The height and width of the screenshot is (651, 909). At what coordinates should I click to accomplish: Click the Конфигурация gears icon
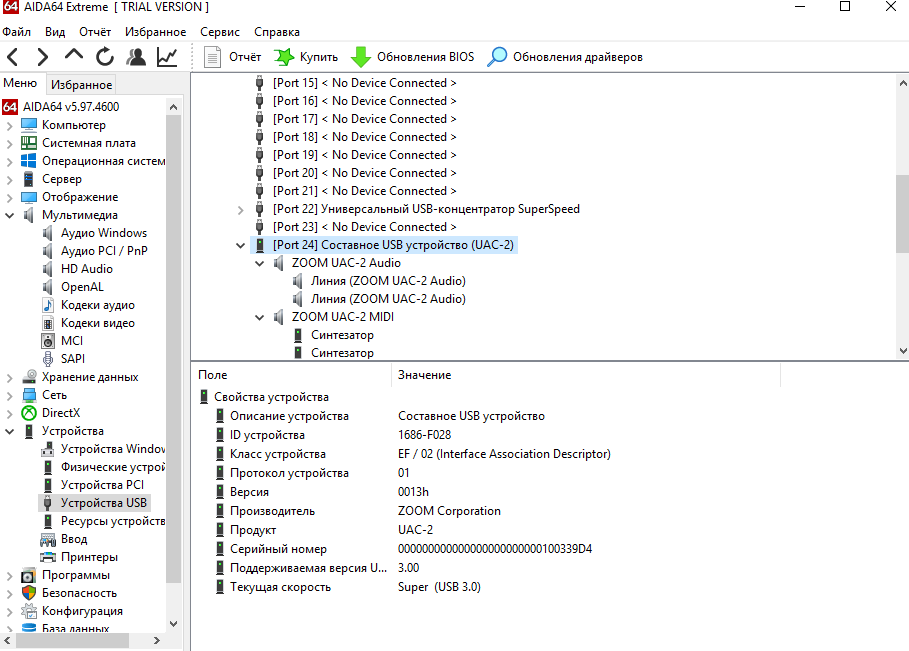coord(29,611)
